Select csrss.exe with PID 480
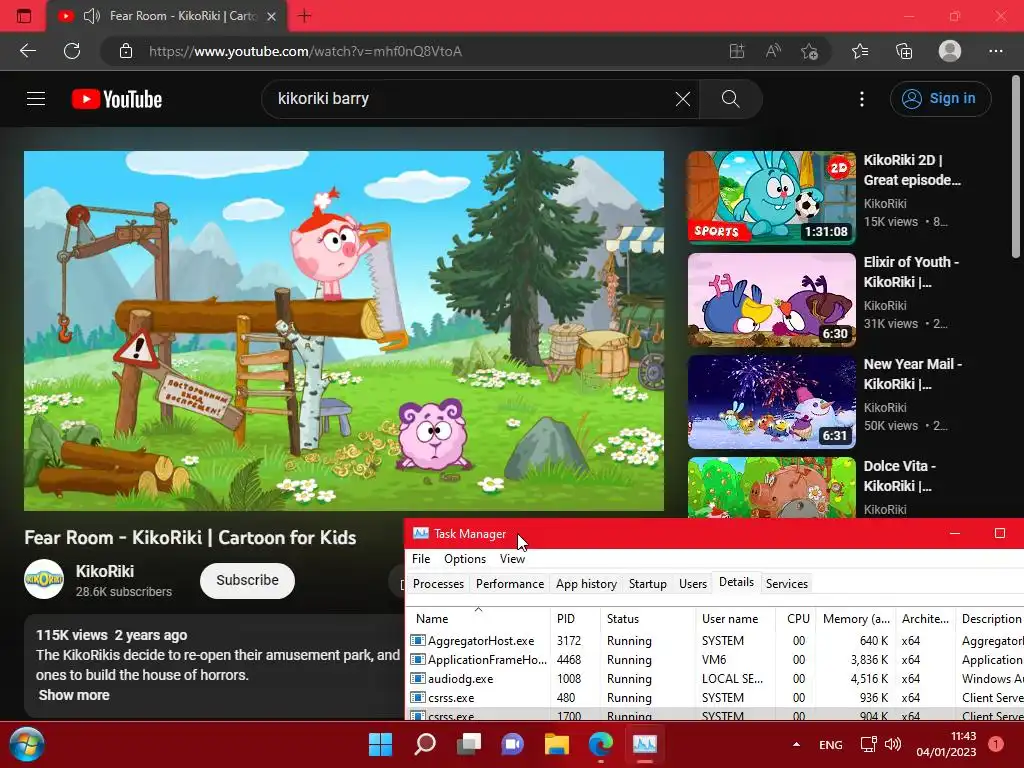1024x768 pixels. (714, 697)
